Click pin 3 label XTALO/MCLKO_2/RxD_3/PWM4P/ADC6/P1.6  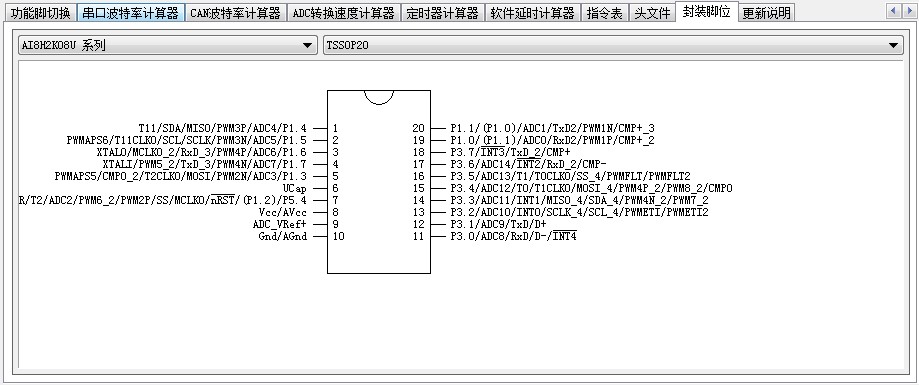coord(201,152)
